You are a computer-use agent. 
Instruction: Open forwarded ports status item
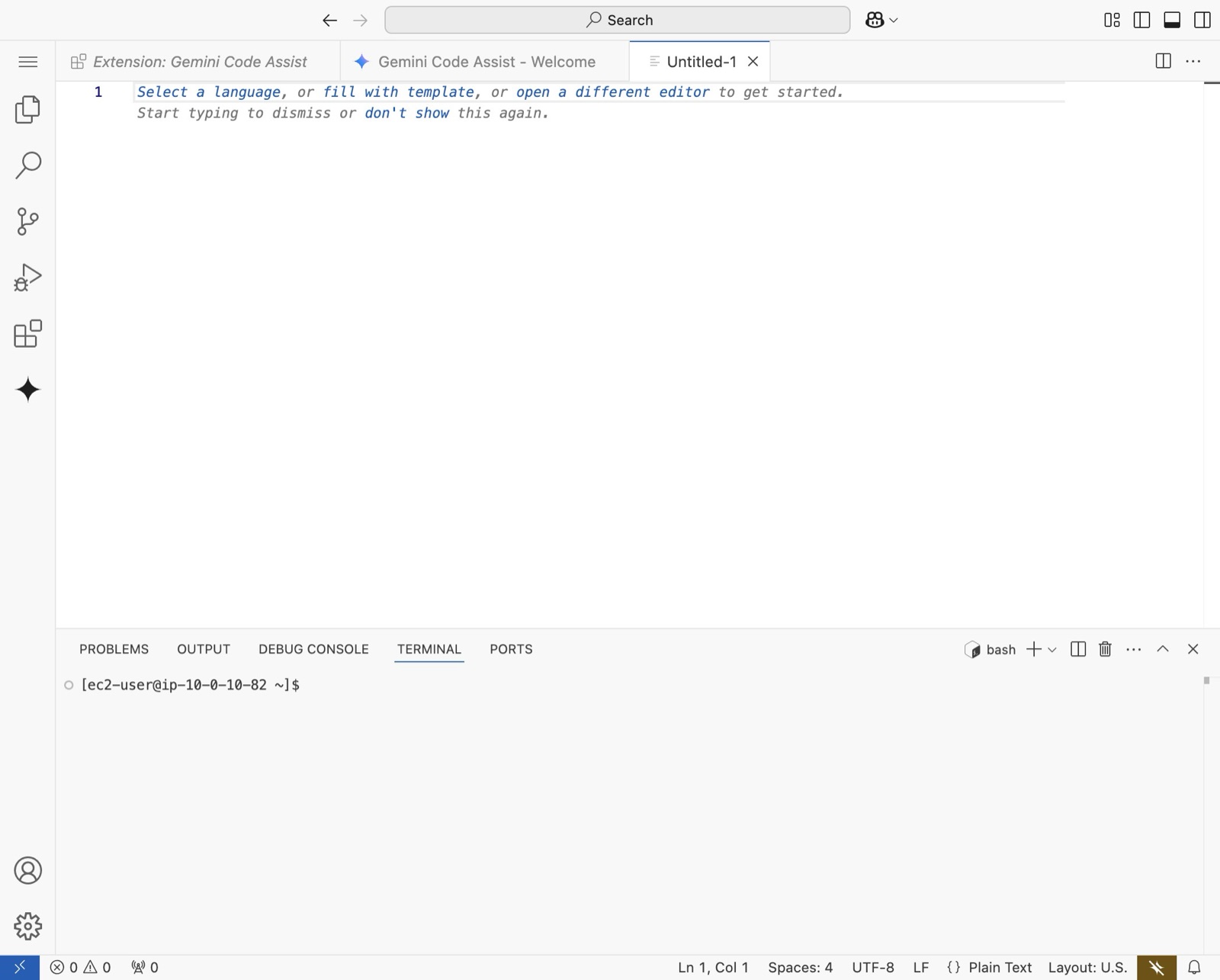(145, 967)
